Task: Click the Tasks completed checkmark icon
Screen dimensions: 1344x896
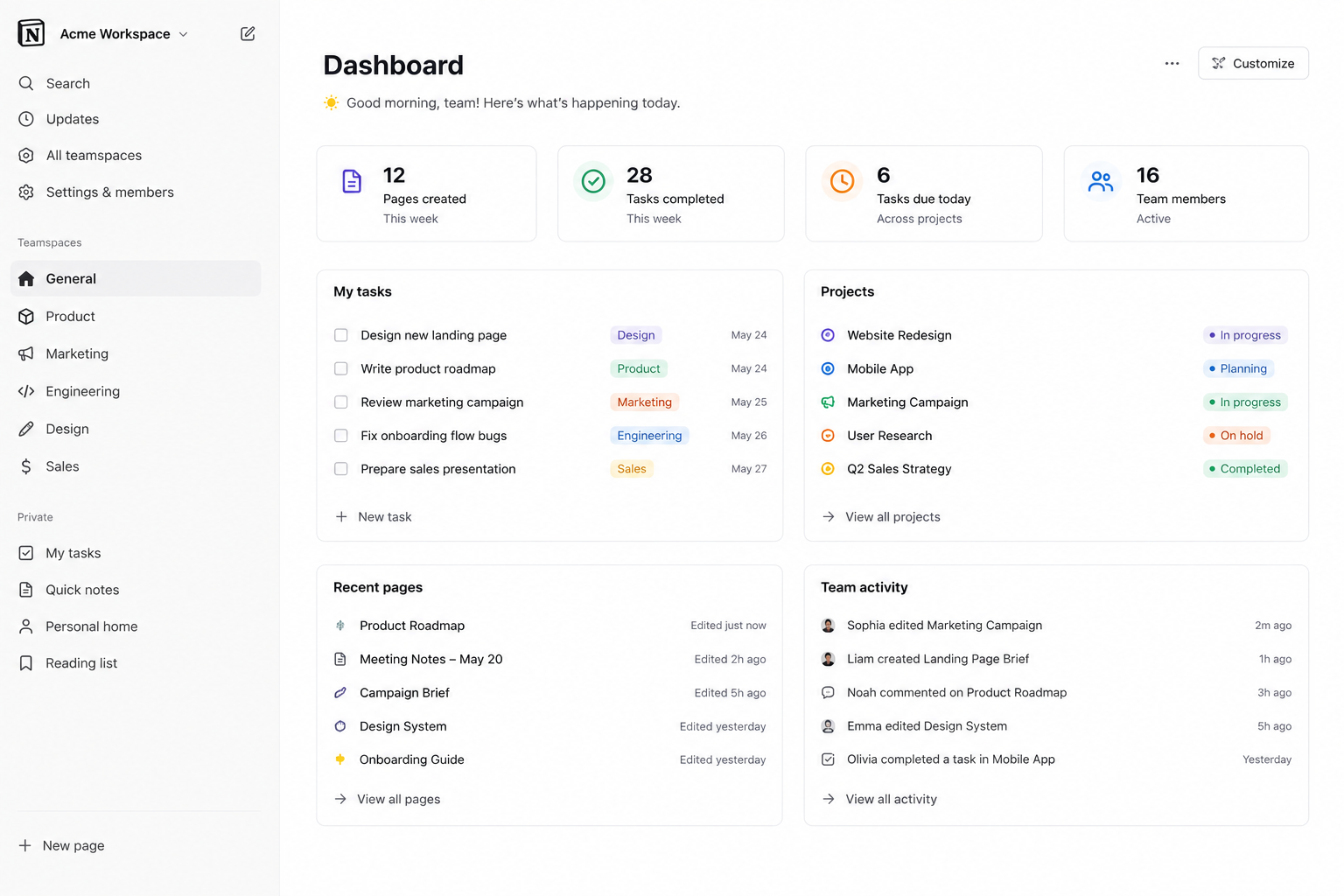Action: pyautogui.click(x=593, y=181)
